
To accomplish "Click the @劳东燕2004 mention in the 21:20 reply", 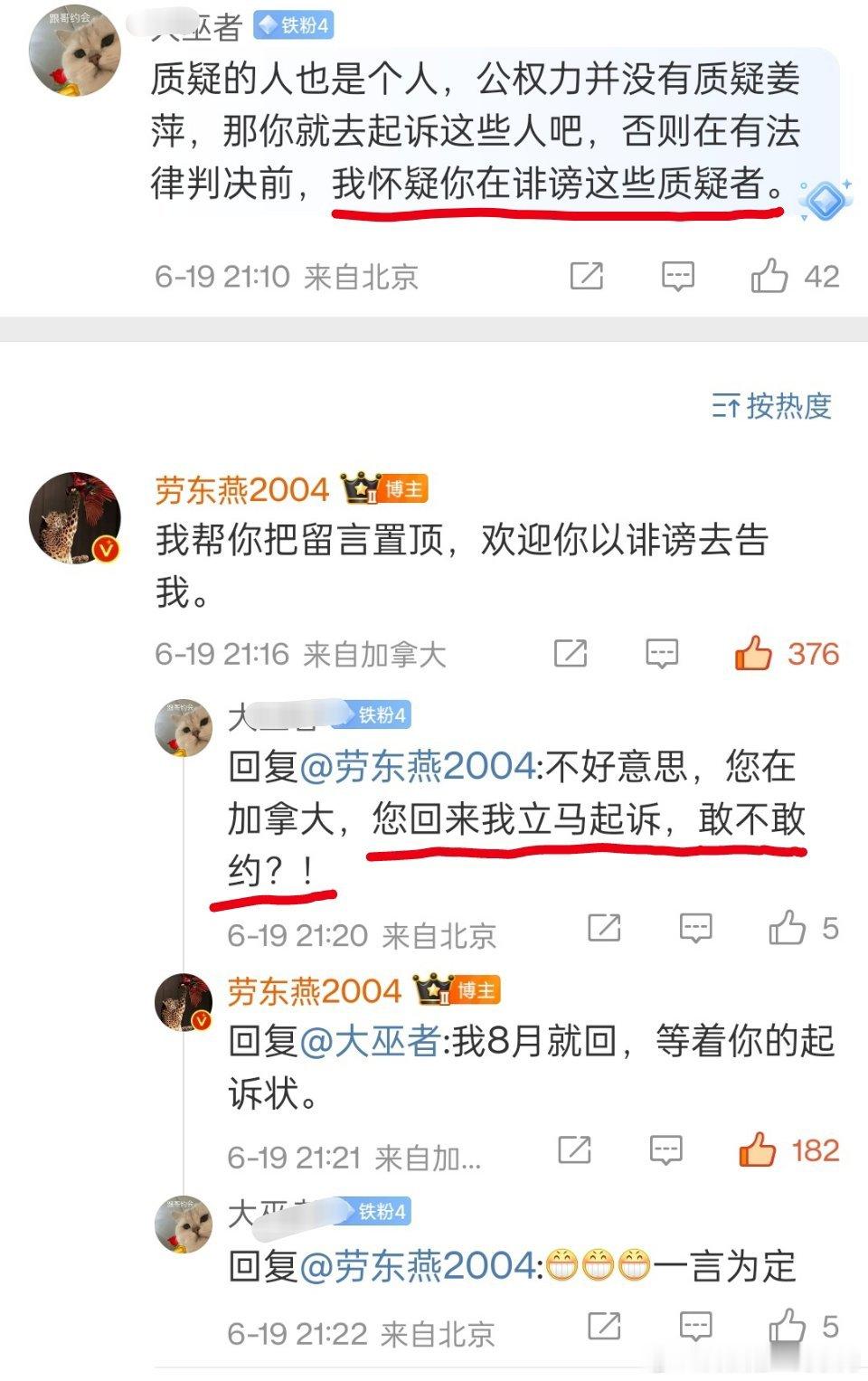I will tap(418, 767).
